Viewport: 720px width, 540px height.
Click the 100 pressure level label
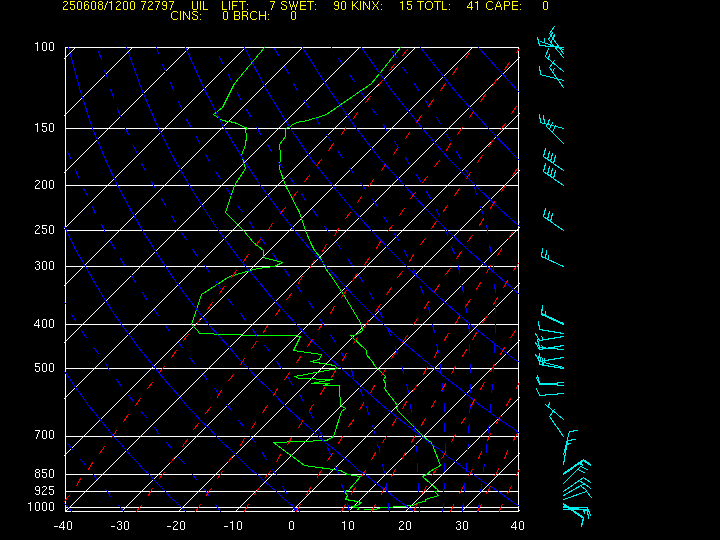pos(45,47)
